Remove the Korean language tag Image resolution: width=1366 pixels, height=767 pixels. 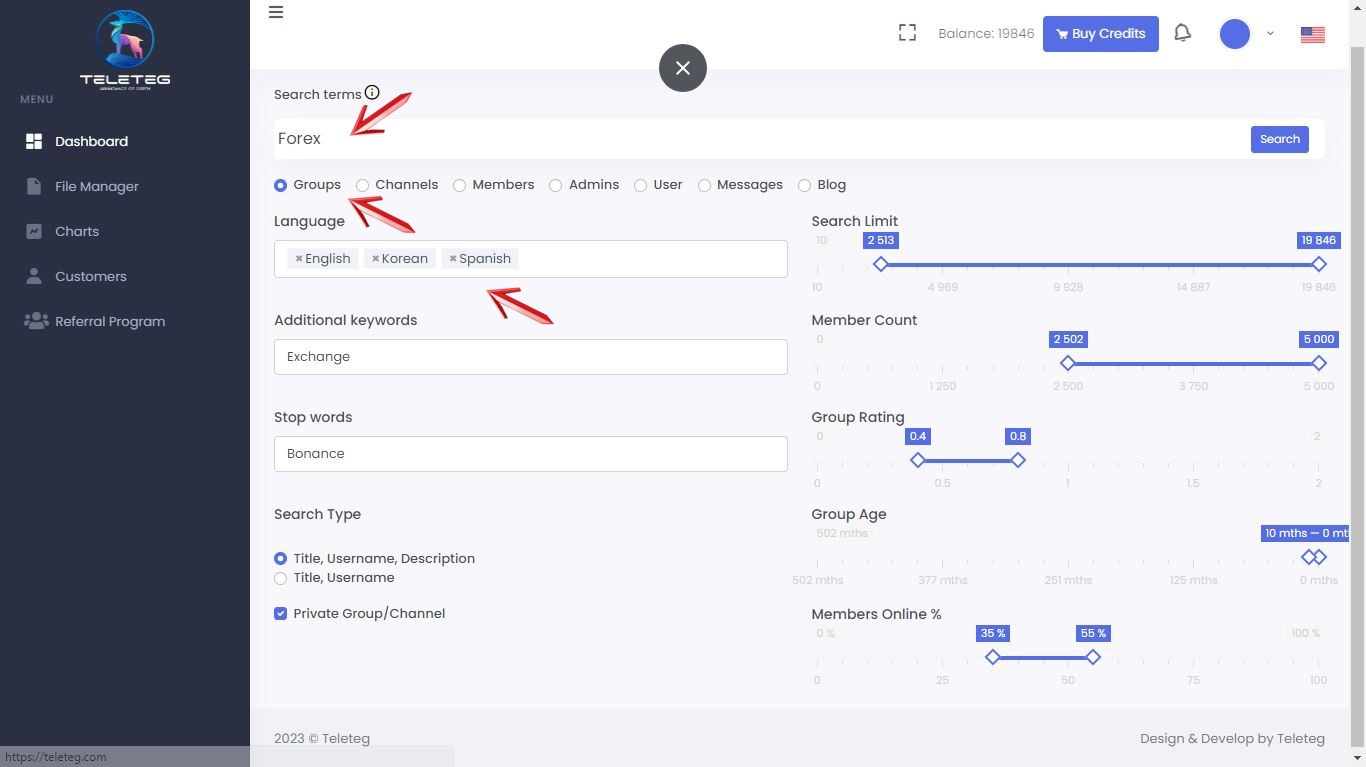pyautogui.click(x=375, y=259)
